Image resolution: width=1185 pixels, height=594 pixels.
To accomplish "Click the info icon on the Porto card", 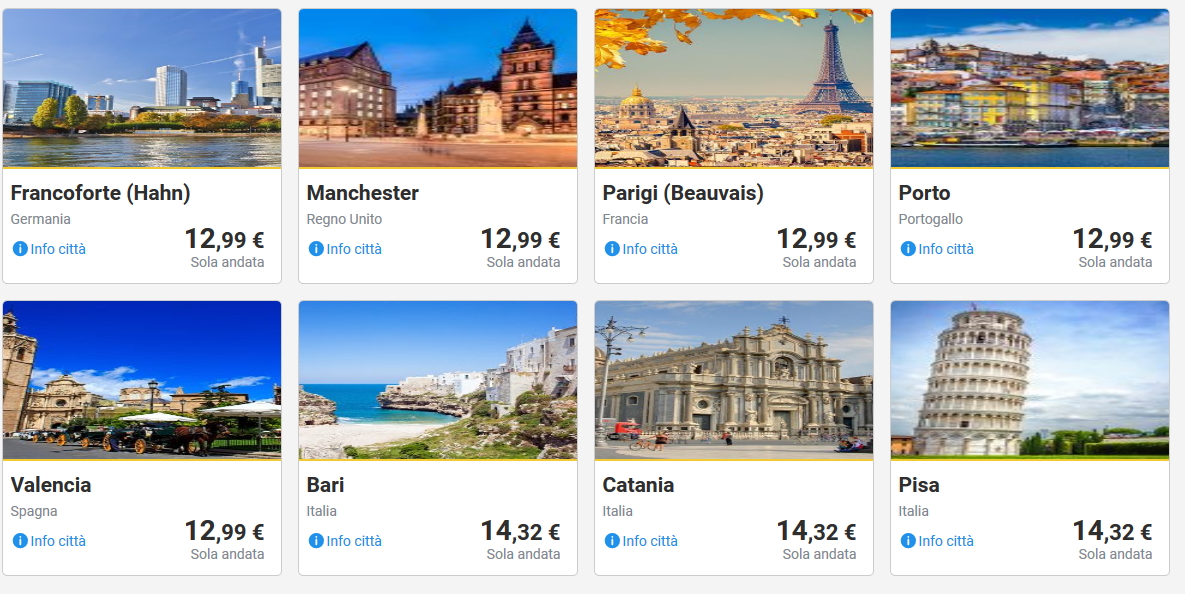I will click(908, 249).
